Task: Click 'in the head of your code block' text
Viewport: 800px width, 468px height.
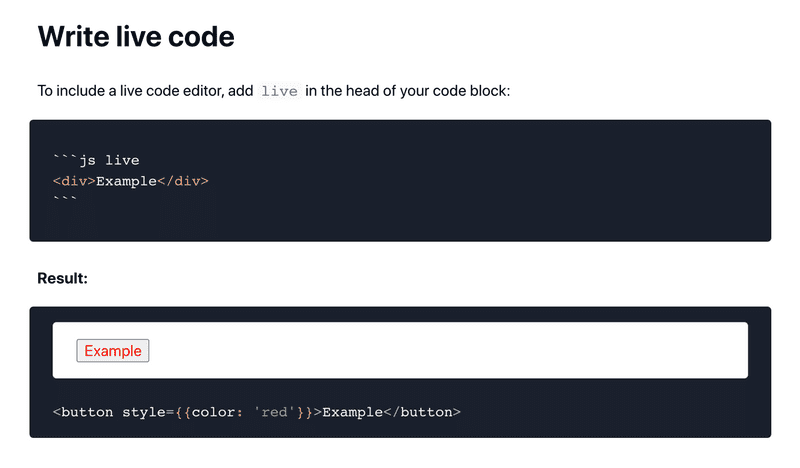Action: [408, 91]
